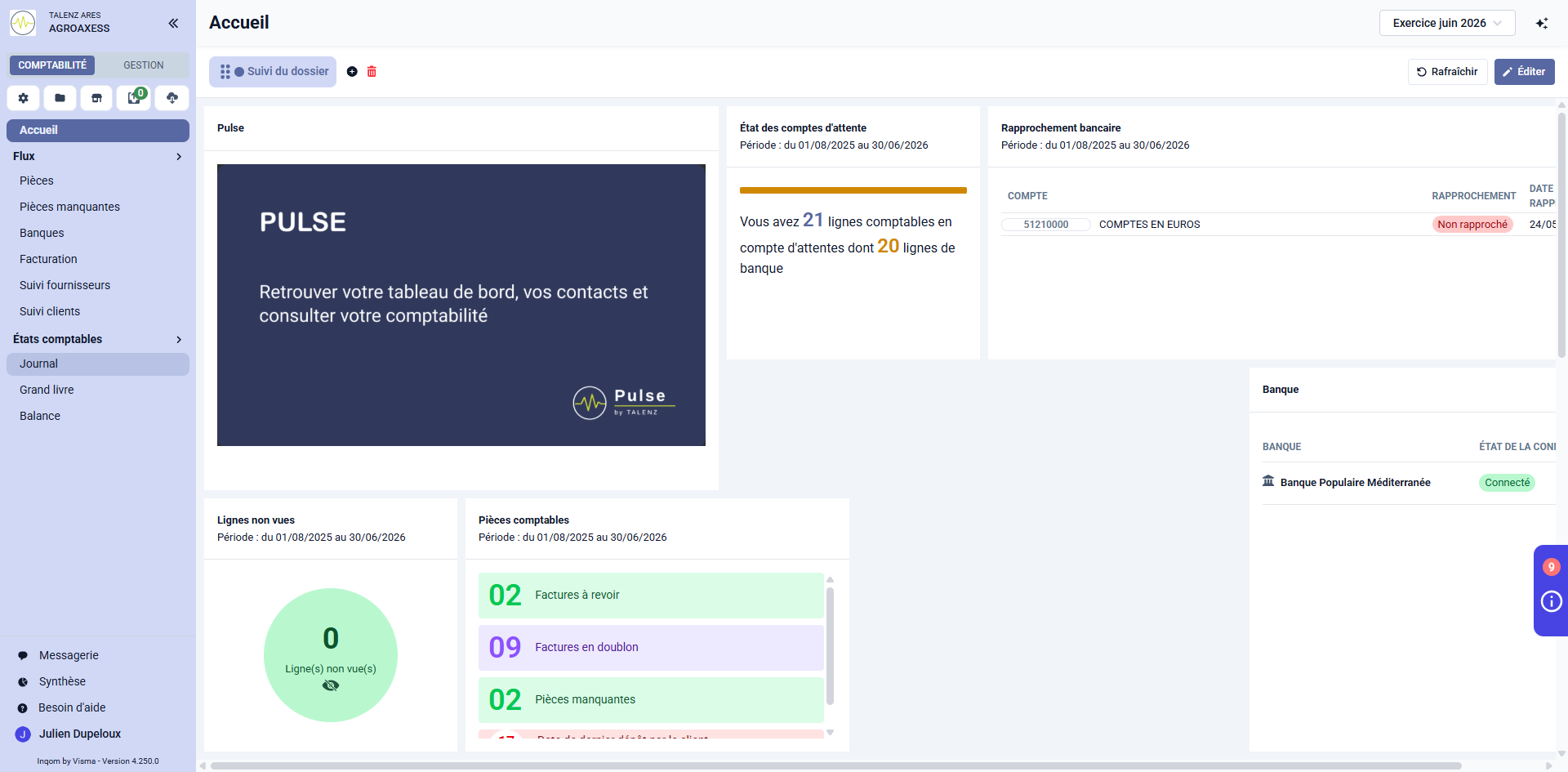This screenshot has width=1568, height=772.
Task: Select the Suivi du dossier tab
Action: coord(273,72)
